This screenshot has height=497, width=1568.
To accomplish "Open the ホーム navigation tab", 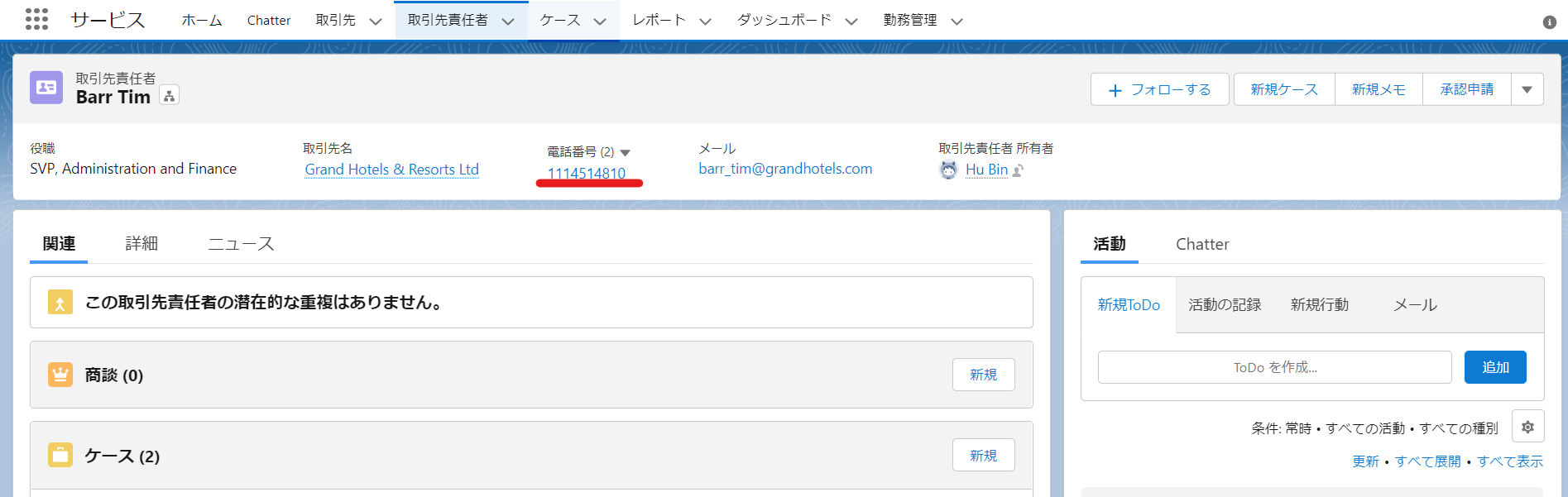I will 202,21.
